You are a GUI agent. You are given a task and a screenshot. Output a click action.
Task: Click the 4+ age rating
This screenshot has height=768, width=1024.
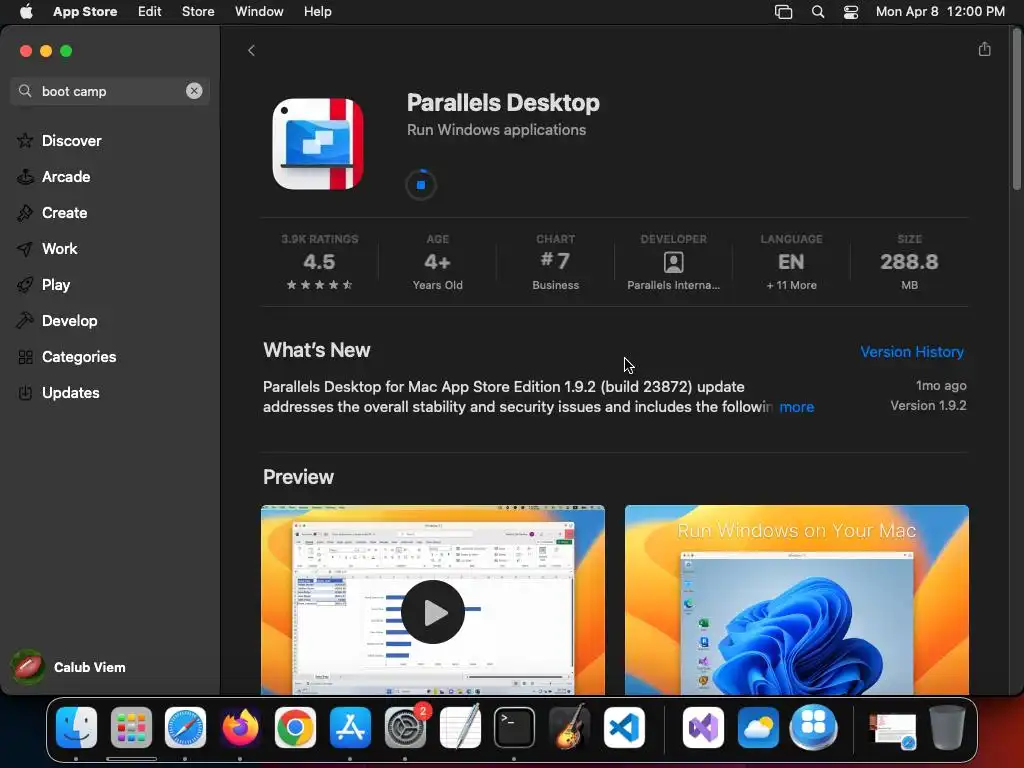click(438, 263)
